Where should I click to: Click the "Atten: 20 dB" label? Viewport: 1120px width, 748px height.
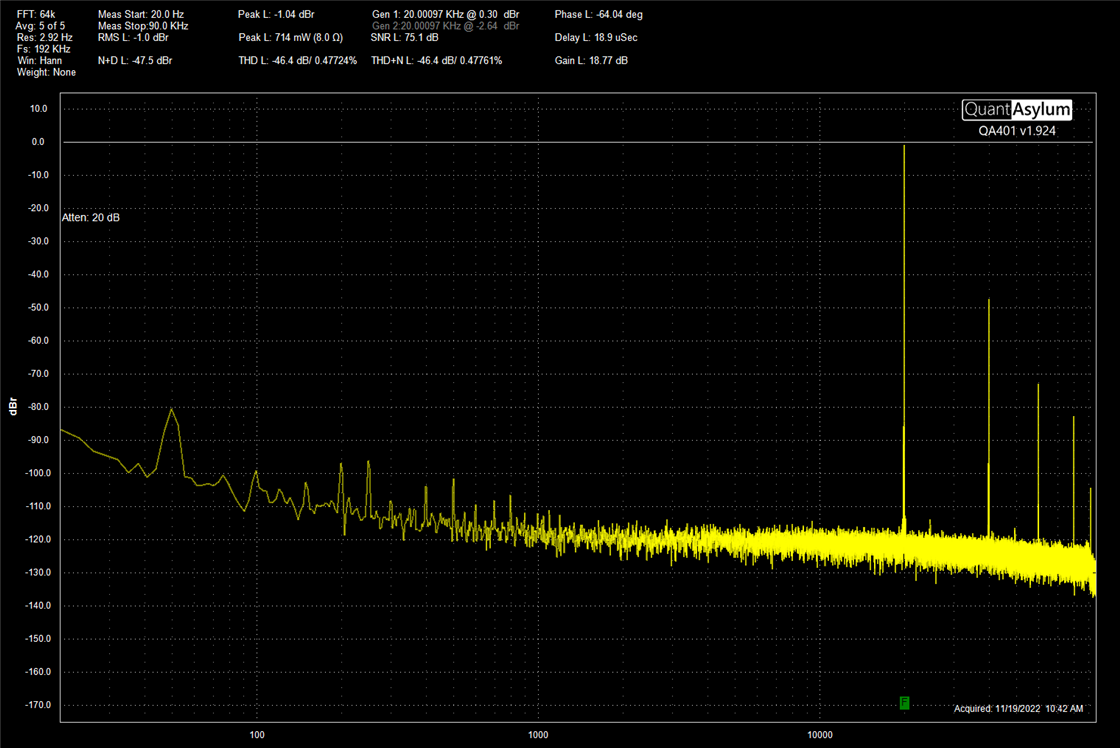tap(91, 217)
